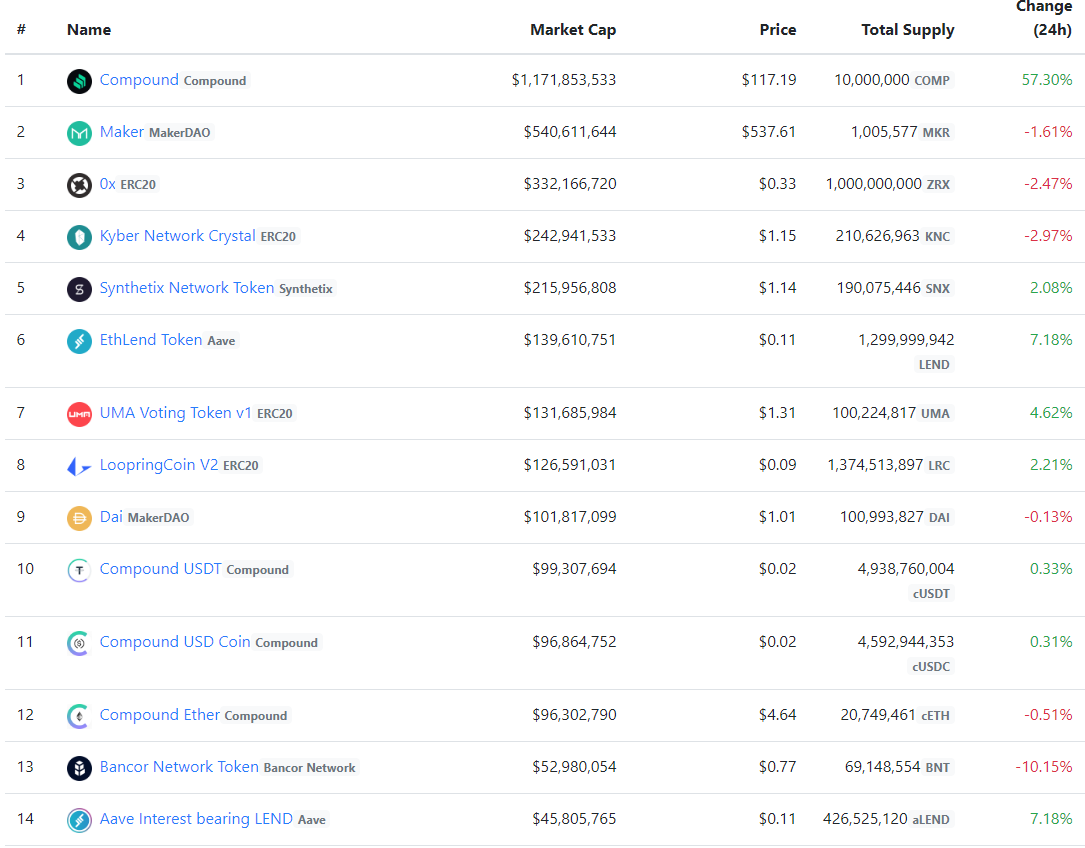This screenshot has height=848, width=1085.
Task: Open the Compound USD Coin link
Action: click(x=175, y=642)
